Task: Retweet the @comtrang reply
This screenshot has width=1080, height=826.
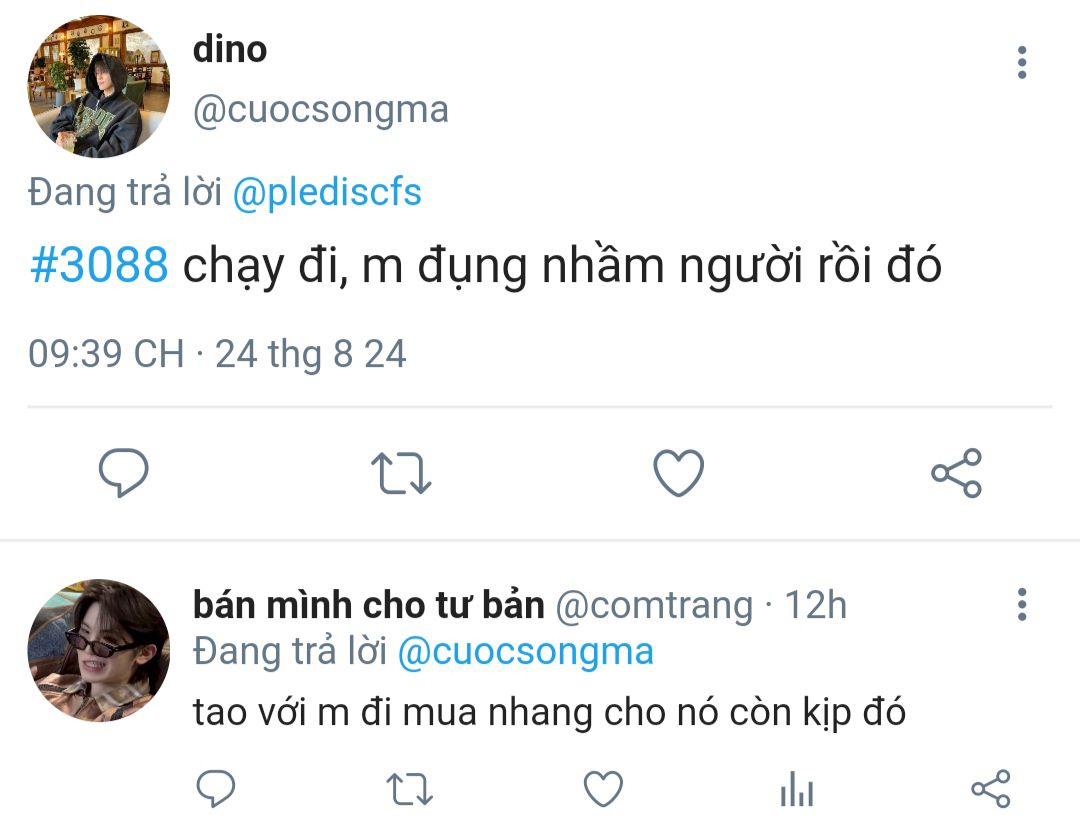Action: [x=409, y=789]
